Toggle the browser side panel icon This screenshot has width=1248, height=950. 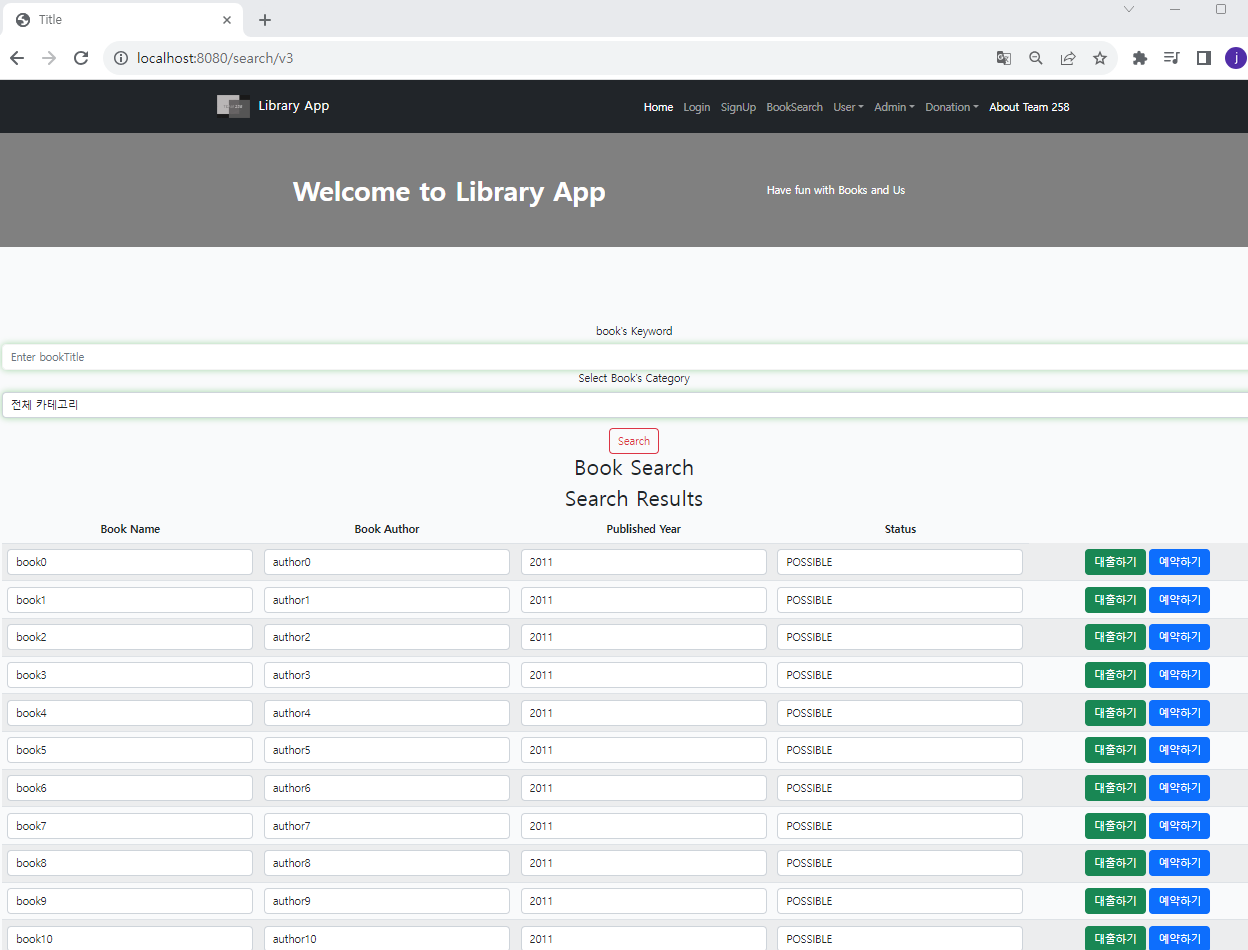(x=1204, y=58)
